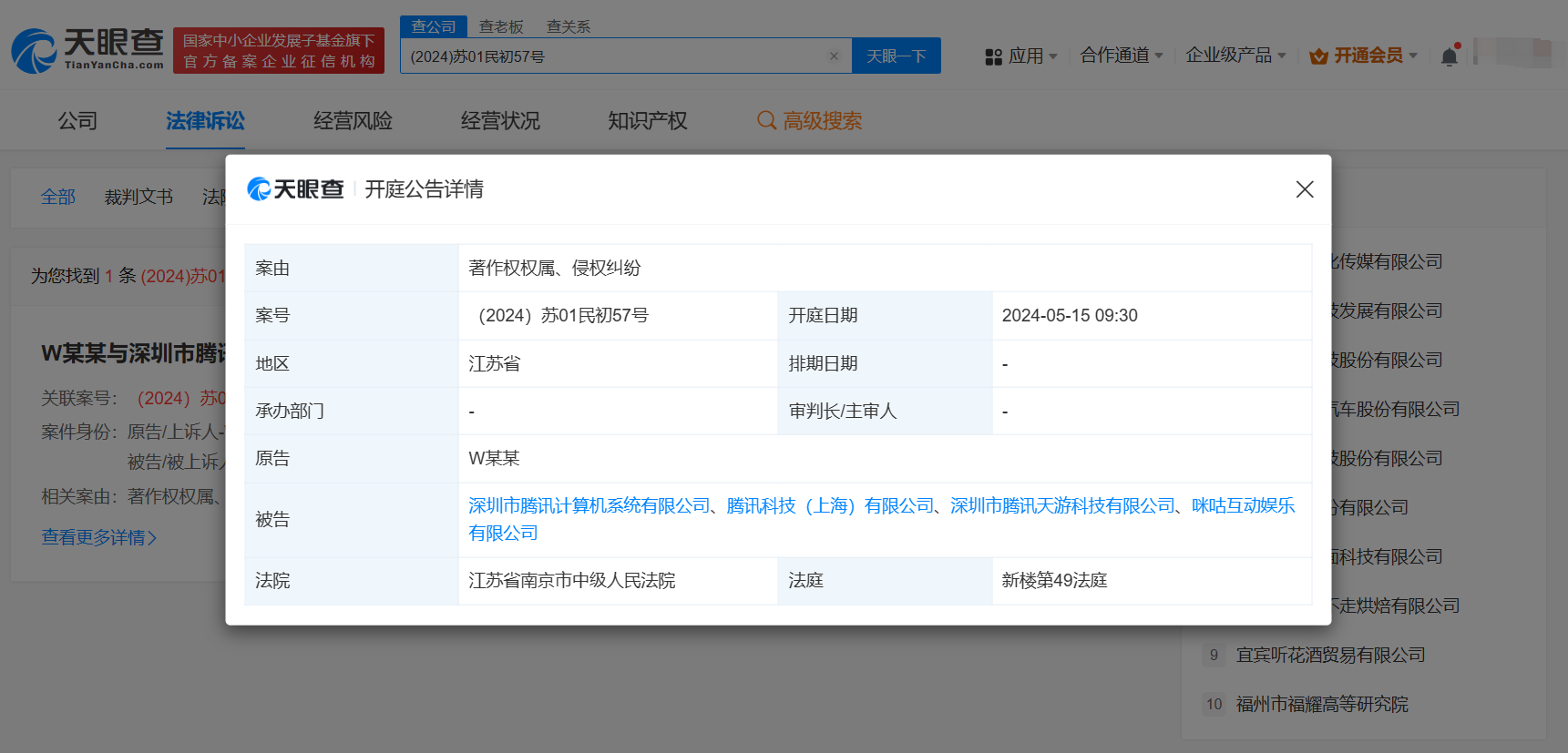
Task: Clear the search box text
Action: [833, 56]
